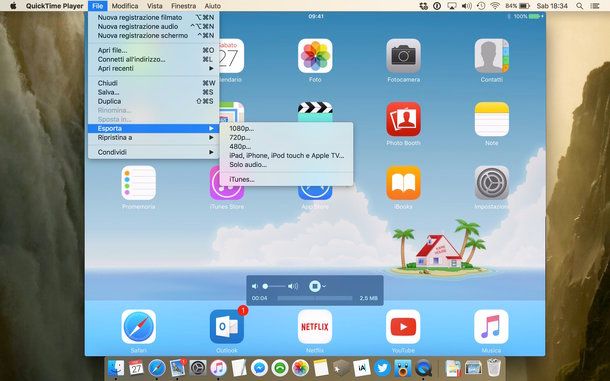Tap the Note app icon on iPad
The image size is (610, 381).
pyautogui.click(x=492, y=119)
